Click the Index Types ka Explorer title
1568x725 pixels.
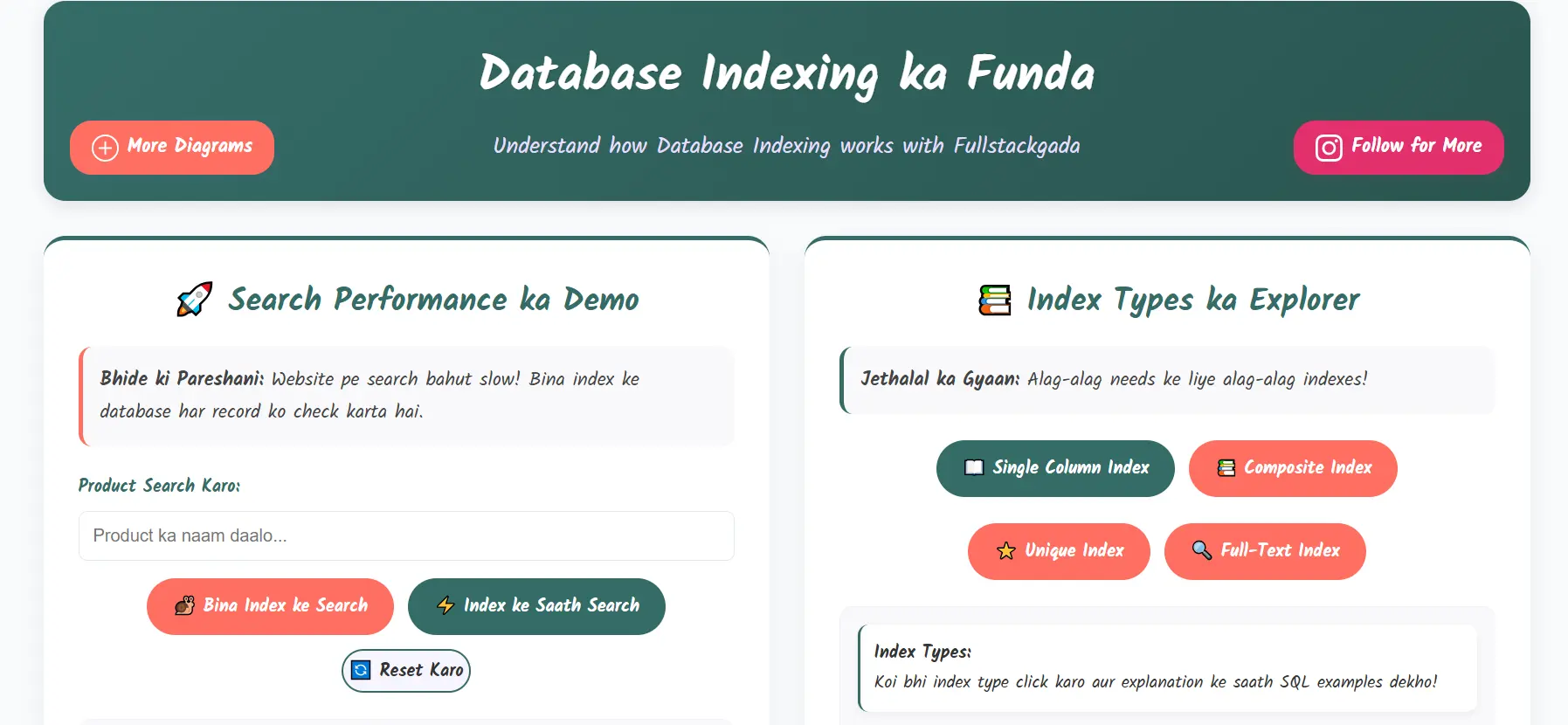[1193, 300]
